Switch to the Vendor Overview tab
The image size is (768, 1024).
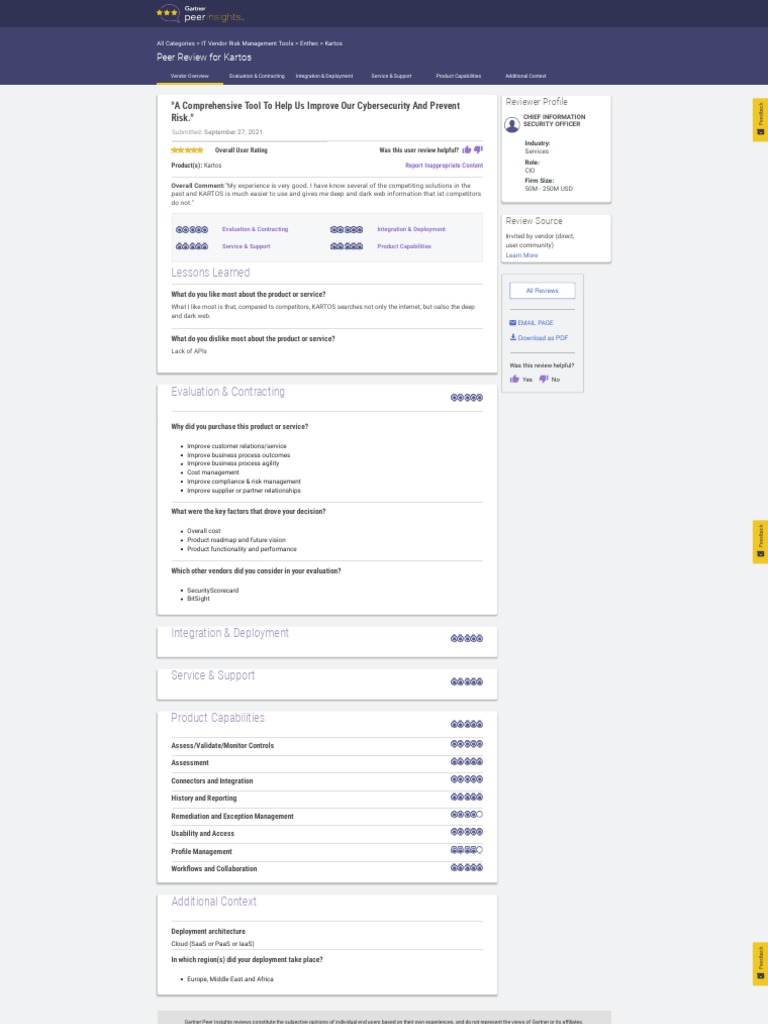point(190,76)
